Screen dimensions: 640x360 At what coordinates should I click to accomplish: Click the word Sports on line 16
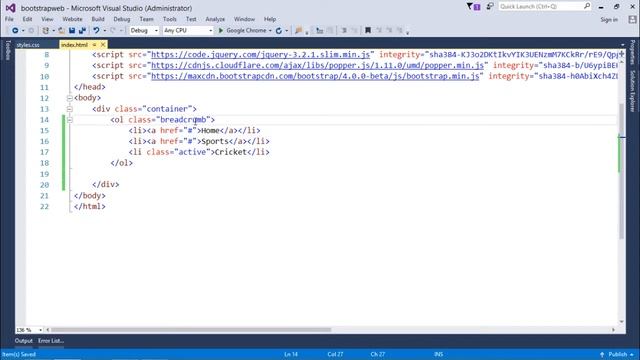[x=215, y=141]
